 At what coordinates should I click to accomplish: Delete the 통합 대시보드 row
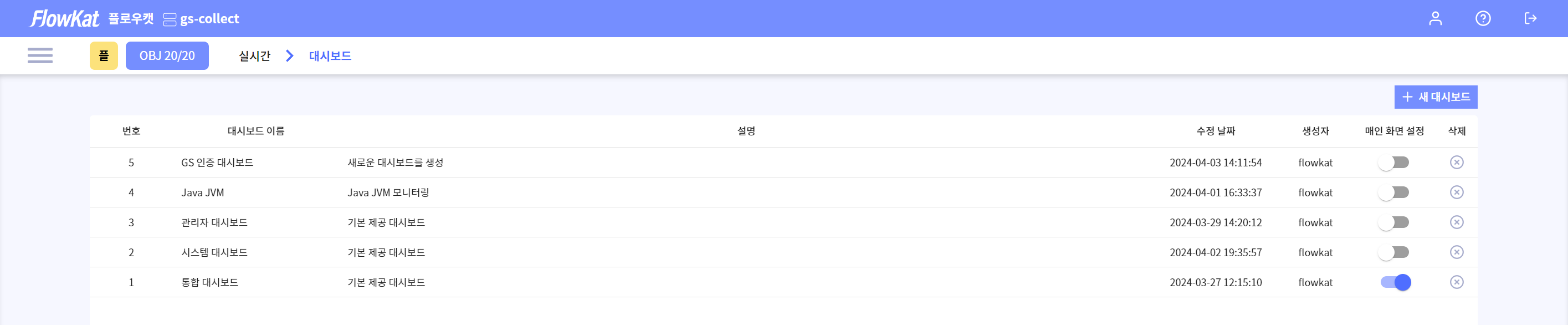coord(1456,282)
